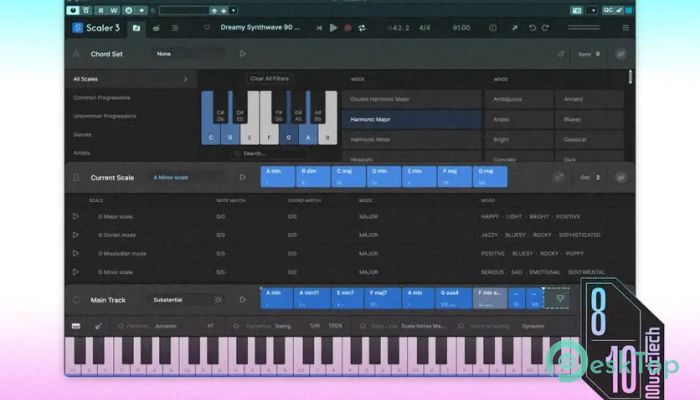
Task: Toggle the Performance enable switch
Action: tap(121, 326)
